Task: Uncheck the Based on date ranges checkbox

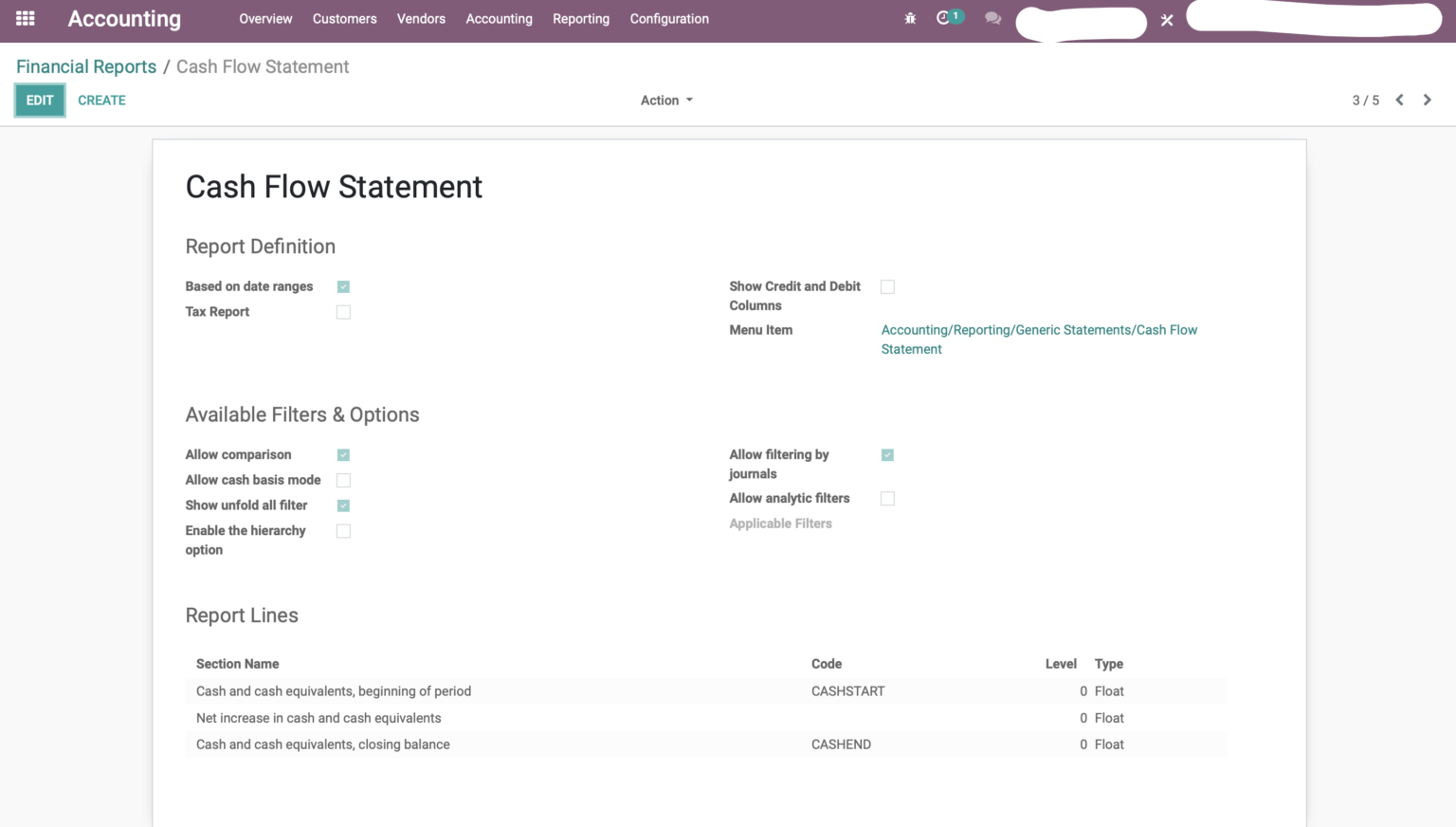Action: (343, 285)
